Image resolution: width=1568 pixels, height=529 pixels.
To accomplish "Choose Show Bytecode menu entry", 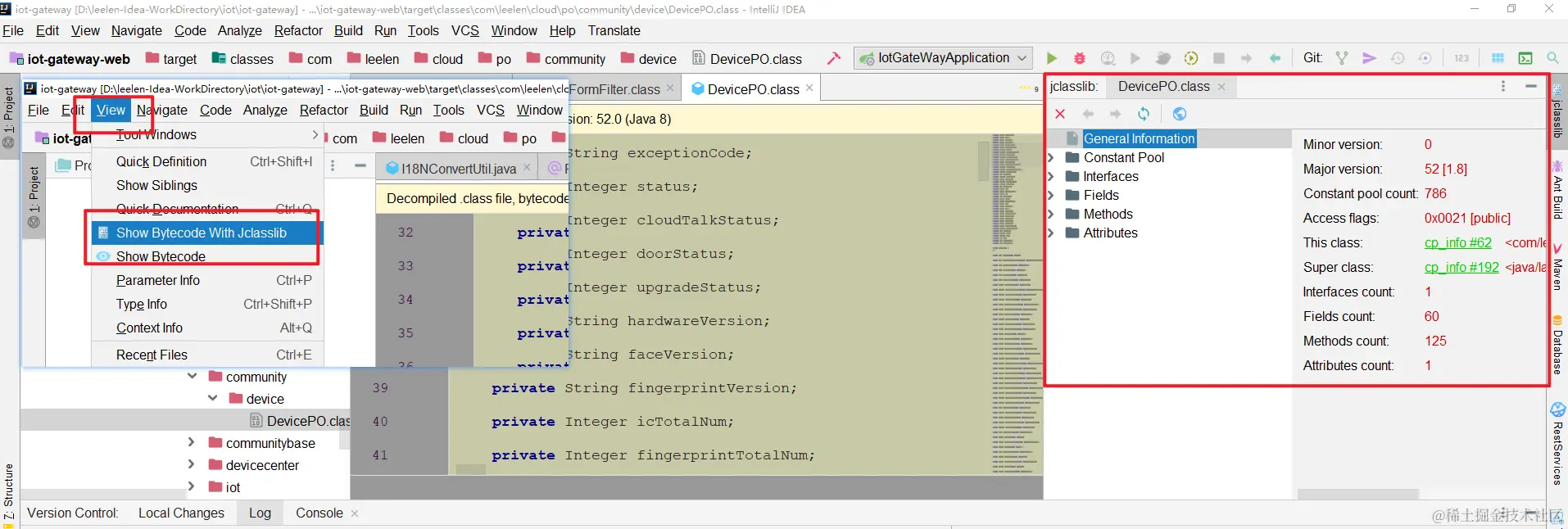I will click(x=208, y=256).
